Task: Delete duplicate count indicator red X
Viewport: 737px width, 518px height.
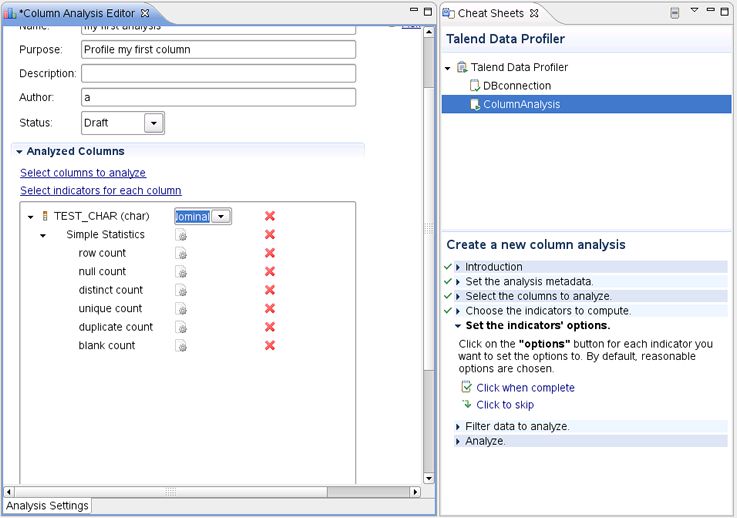Action: (x=270, y=327)
